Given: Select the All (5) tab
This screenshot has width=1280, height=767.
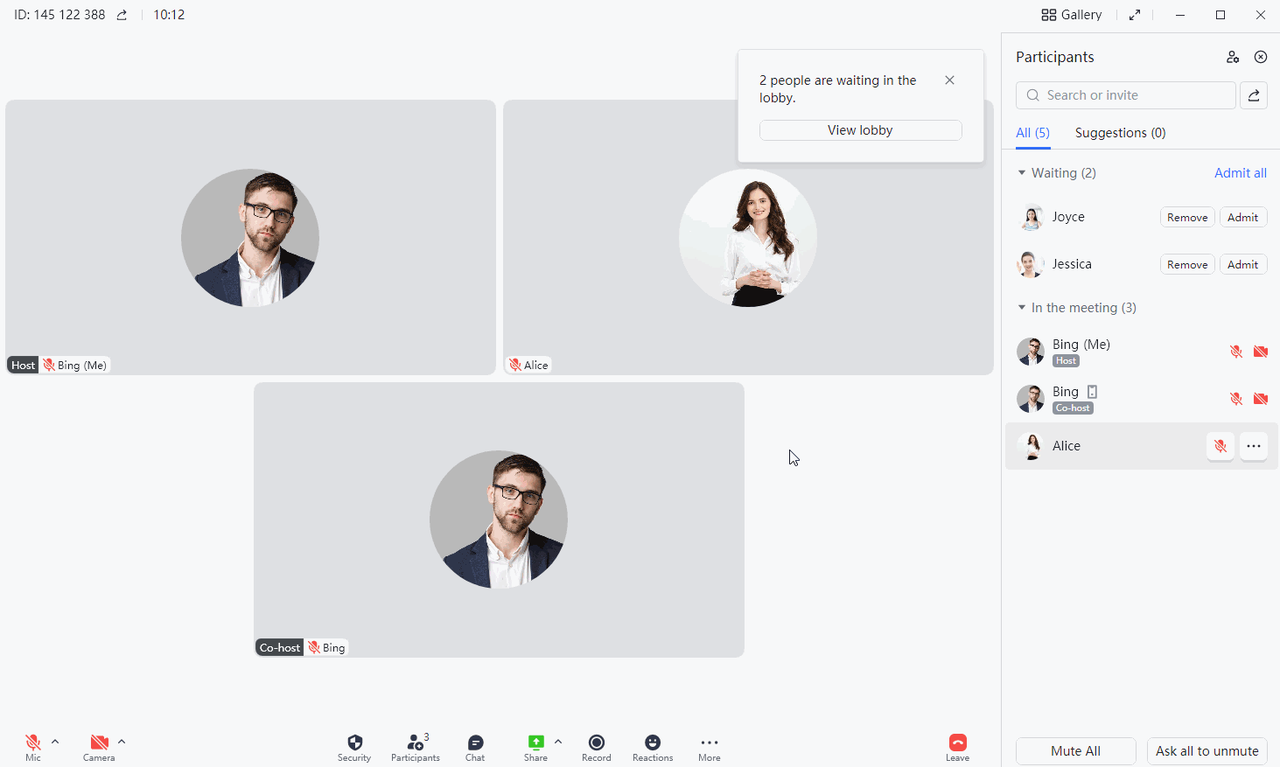Looking at the screenshot, I should click(x=1033, y=133).
